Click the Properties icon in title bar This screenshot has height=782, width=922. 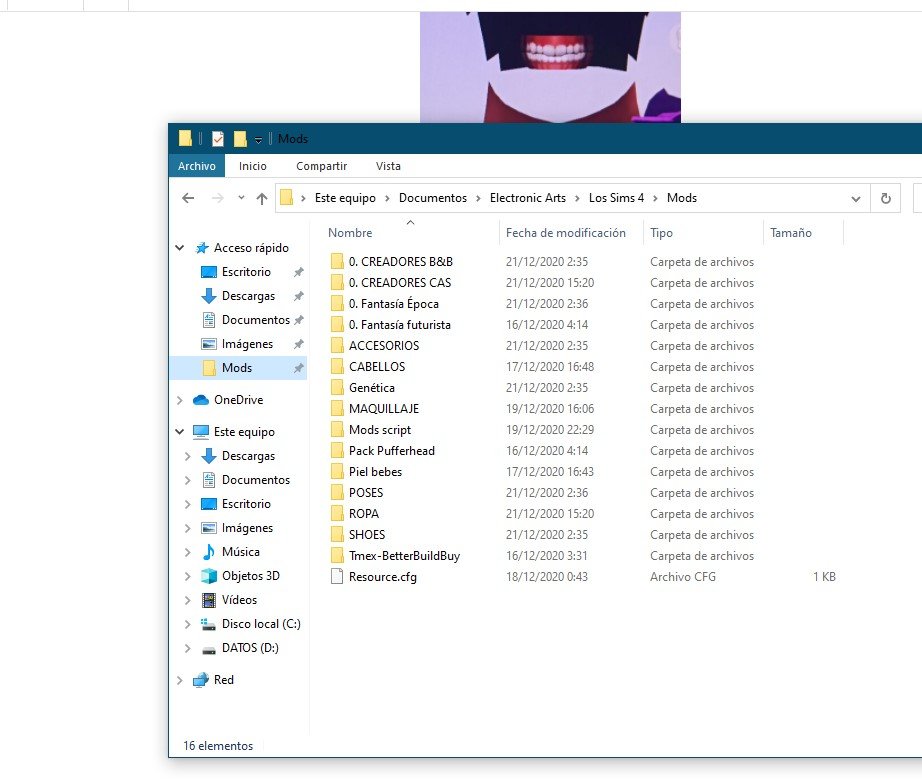[218, 139]
